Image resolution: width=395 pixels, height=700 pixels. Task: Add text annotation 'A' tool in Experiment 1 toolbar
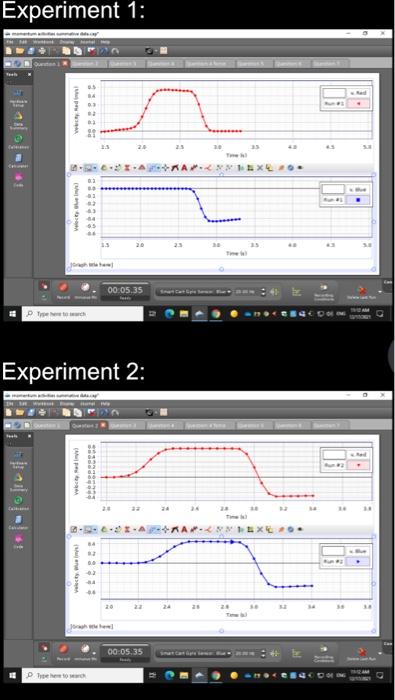184,168
